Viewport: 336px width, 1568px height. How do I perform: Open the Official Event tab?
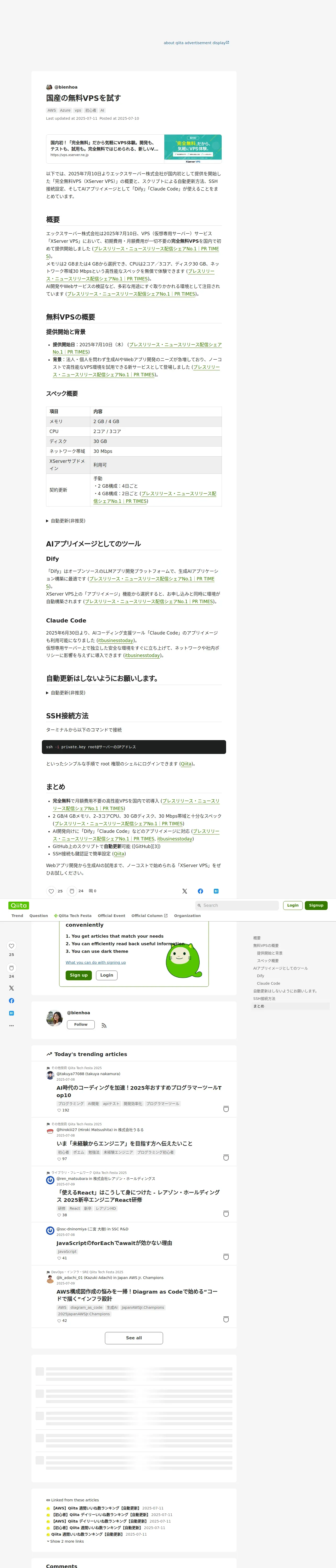tap(111, 915)
